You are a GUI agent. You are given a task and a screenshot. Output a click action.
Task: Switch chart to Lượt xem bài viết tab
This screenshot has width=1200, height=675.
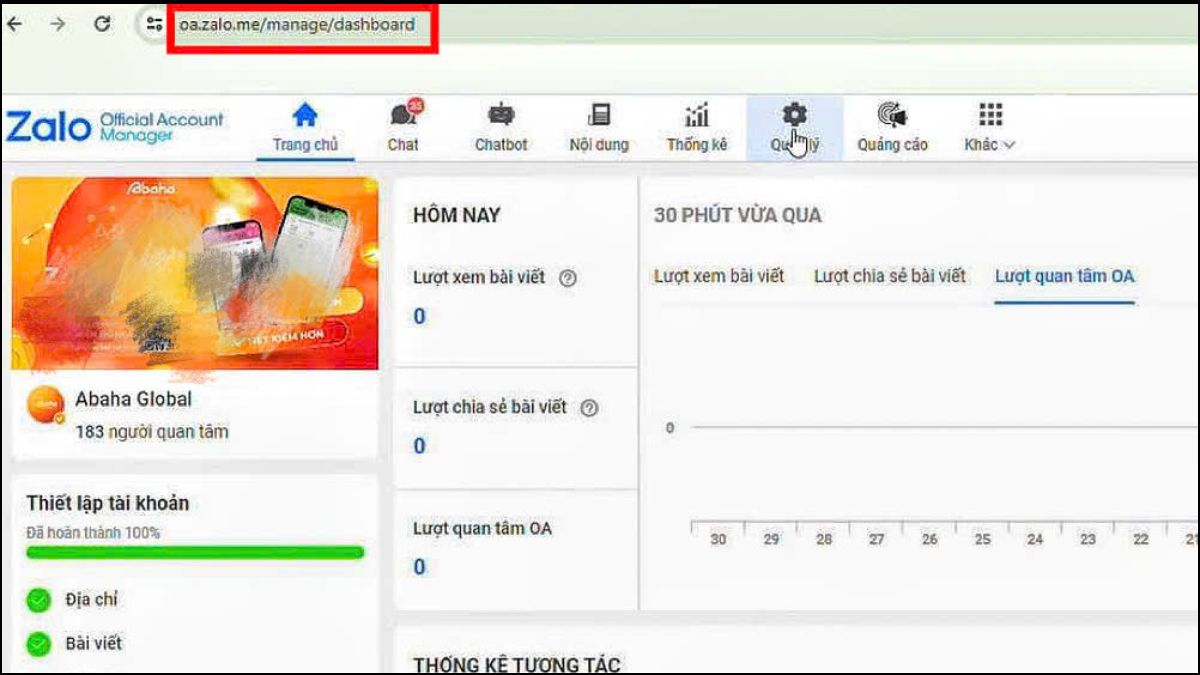[719, 276]
